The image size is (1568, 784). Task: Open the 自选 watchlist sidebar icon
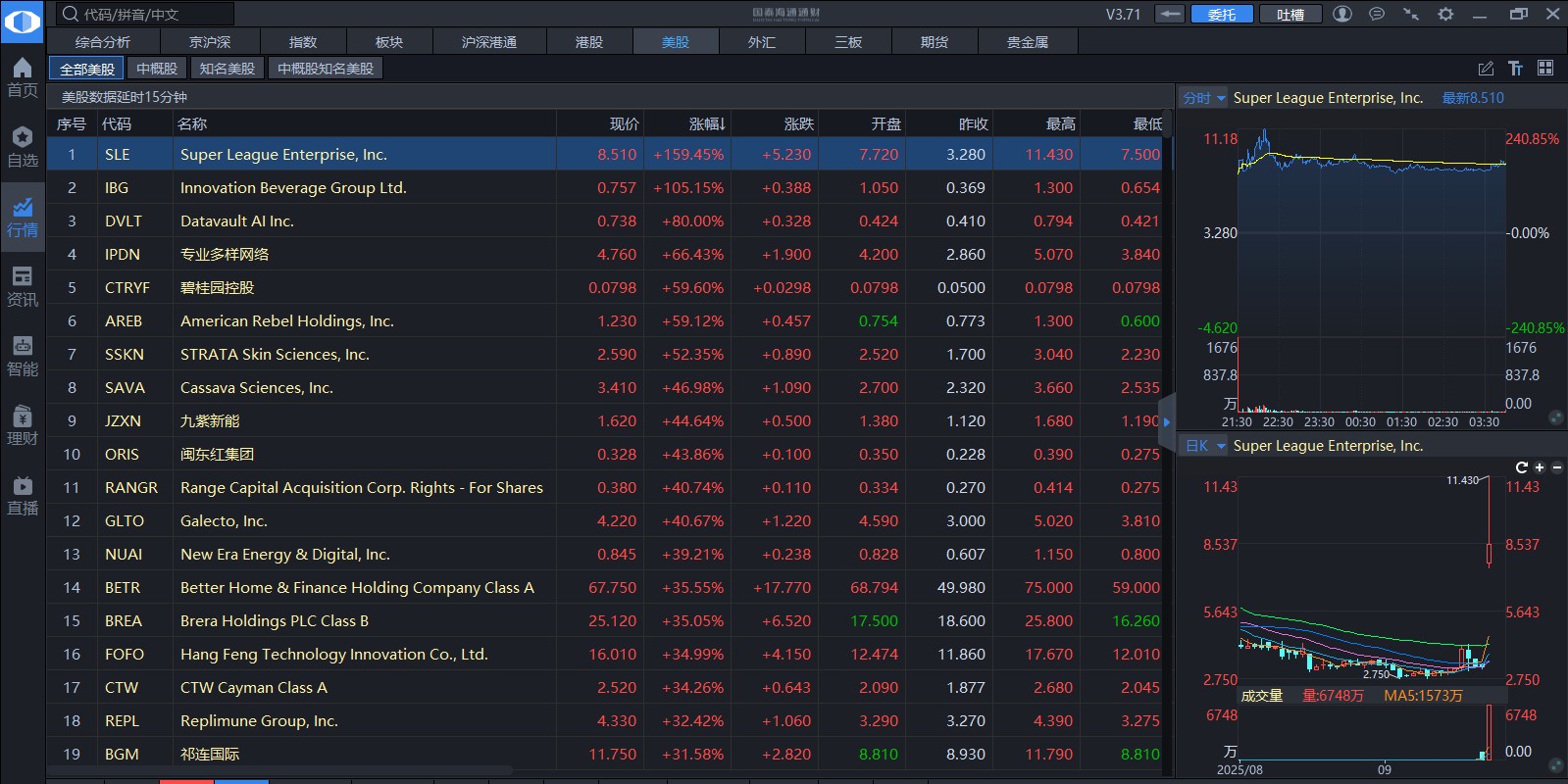coord(23,147)
